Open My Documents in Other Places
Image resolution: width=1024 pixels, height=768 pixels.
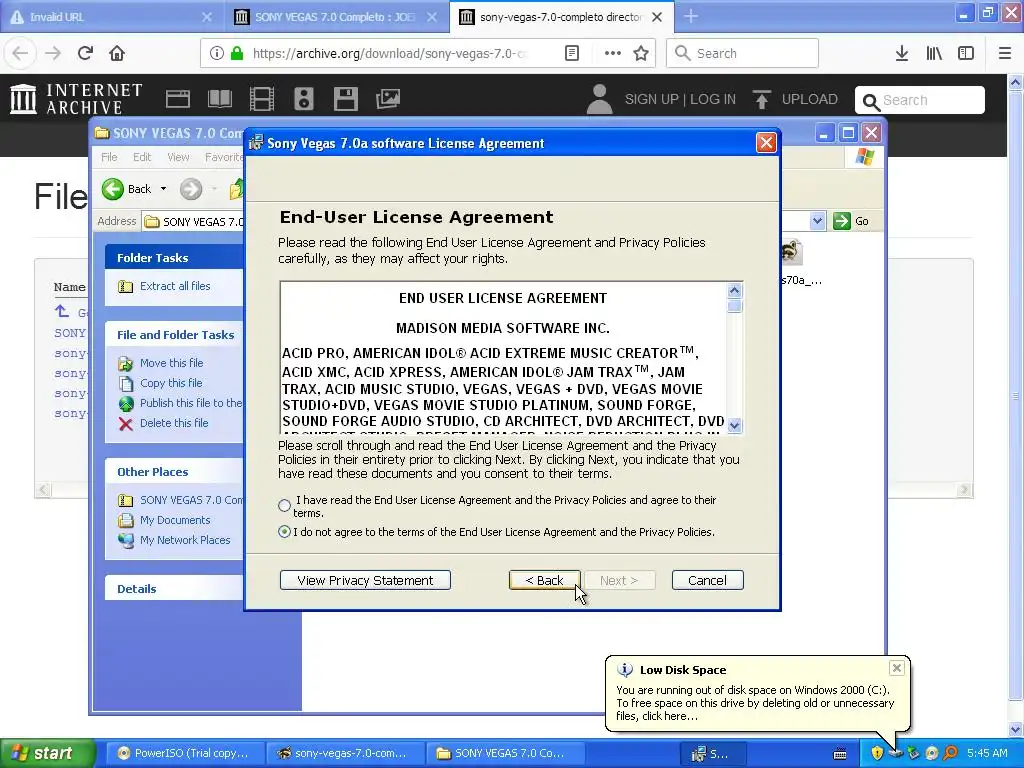point(174,520)
